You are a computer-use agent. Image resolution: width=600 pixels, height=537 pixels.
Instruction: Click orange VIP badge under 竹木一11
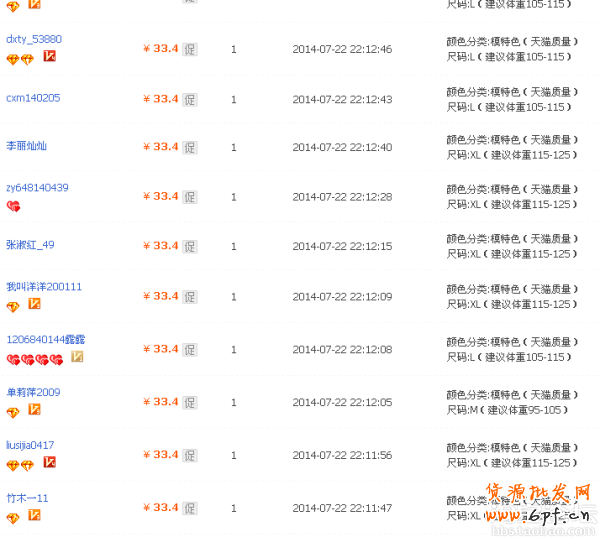coord(34,516)
